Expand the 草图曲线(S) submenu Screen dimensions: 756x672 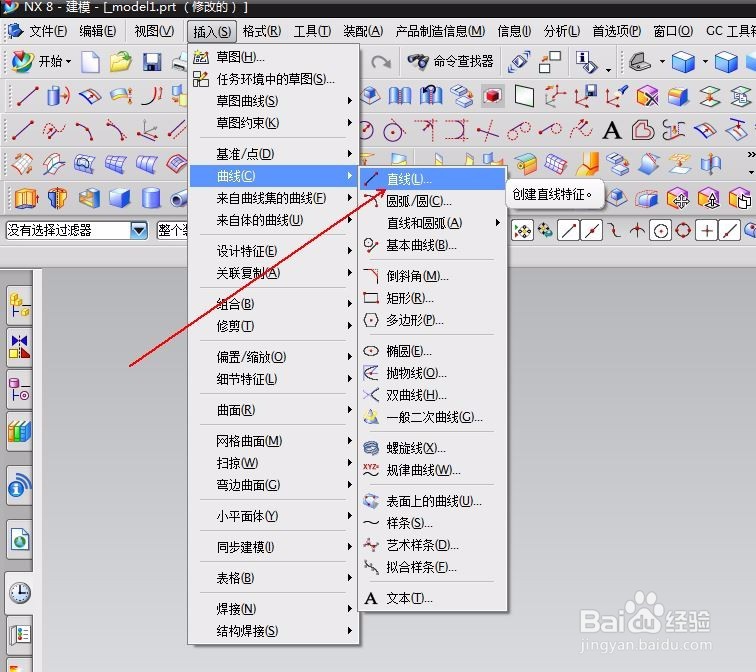tap(274, 101)
